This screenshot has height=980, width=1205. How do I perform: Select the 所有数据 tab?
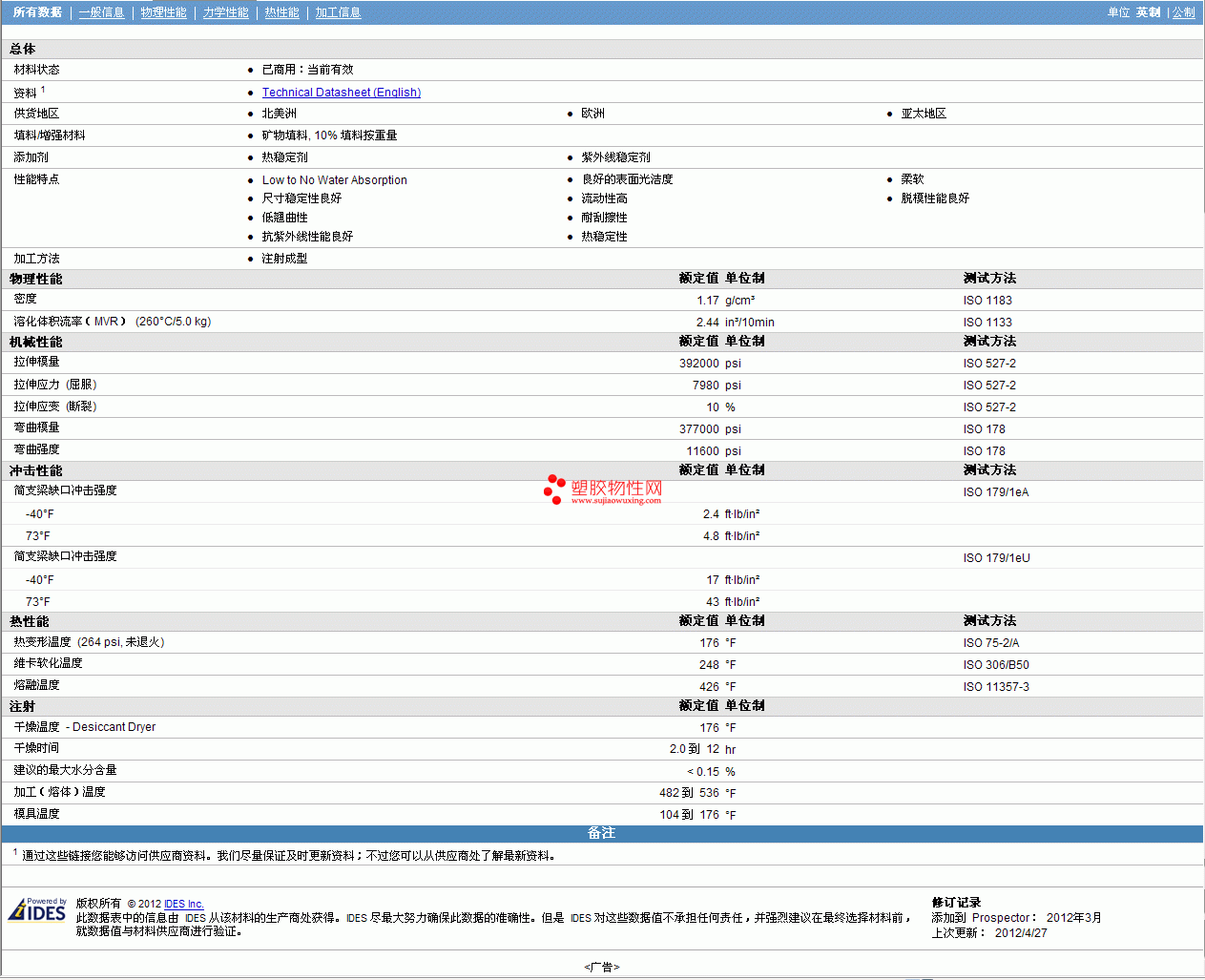[x=37, y=12]
